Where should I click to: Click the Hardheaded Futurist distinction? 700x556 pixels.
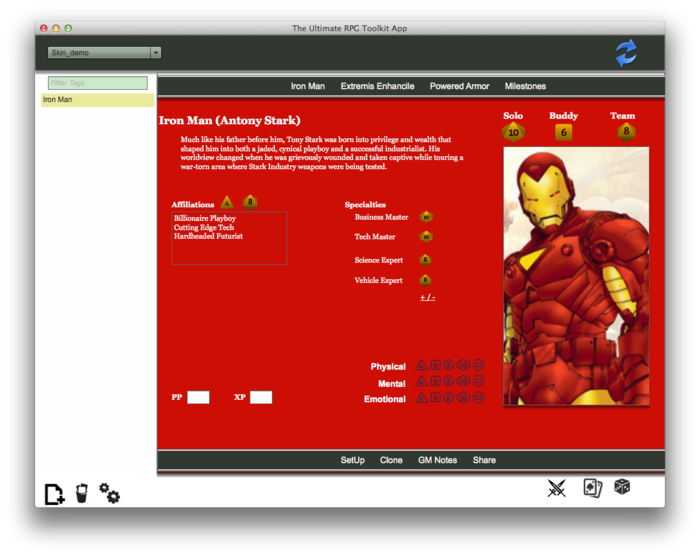(x=208, y=236)
